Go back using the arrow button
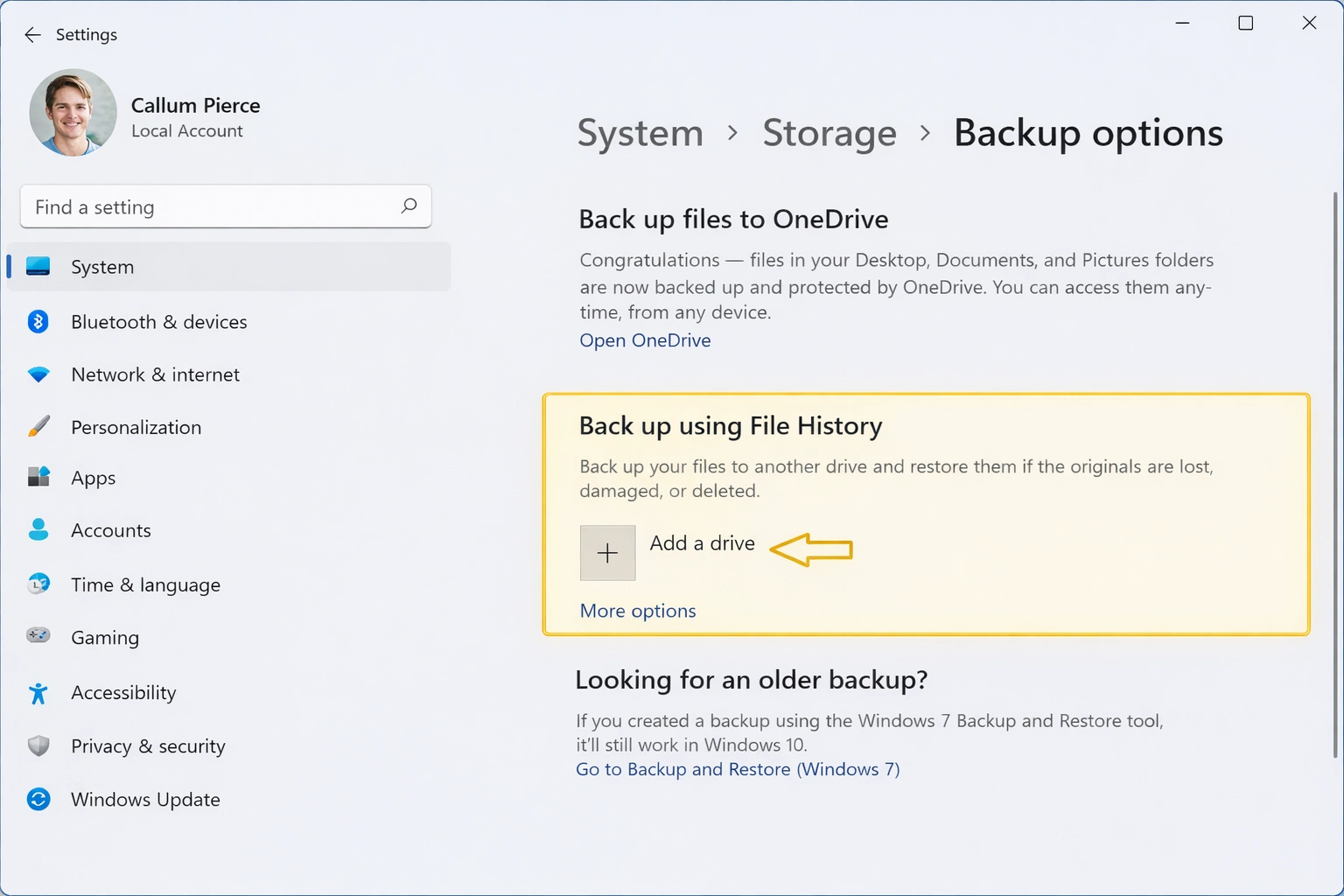 (x=32, y=35)
